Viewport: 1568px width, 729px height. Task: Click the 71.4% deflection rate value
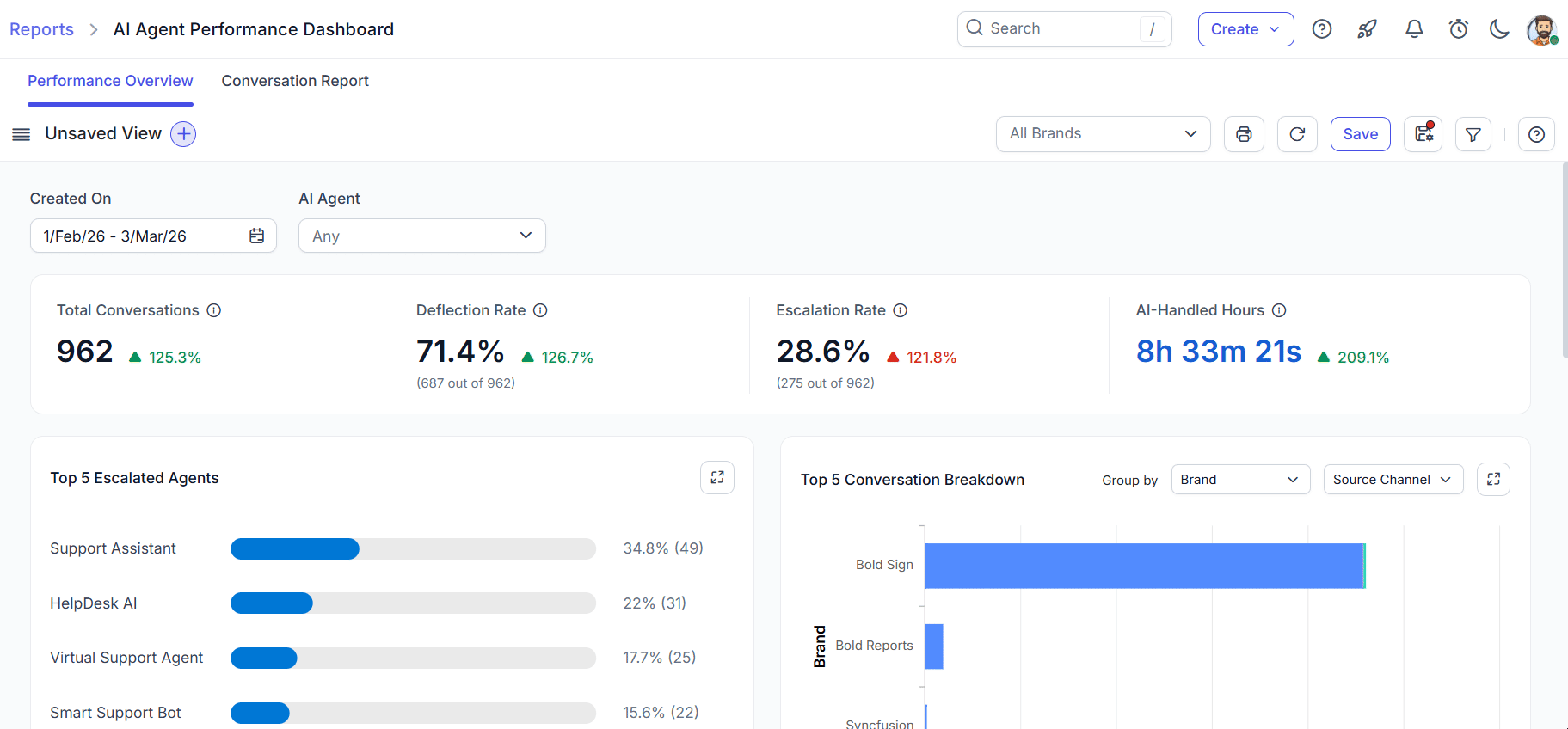(460, 352)
